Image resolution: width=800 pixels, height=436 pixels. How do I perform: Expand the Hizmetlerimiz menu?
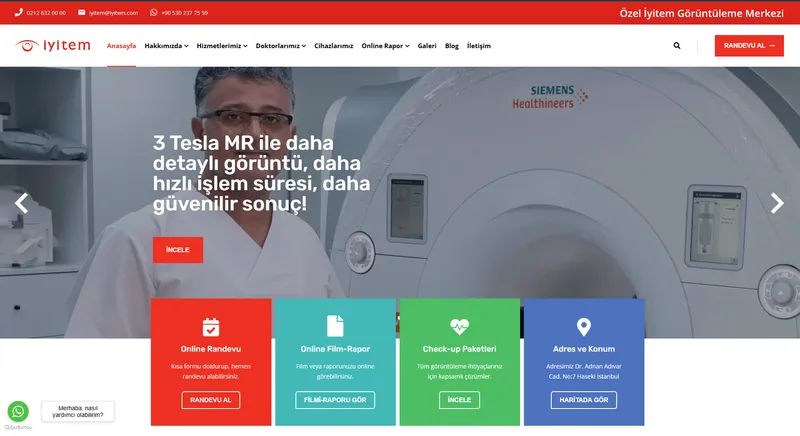pos(222,46)
